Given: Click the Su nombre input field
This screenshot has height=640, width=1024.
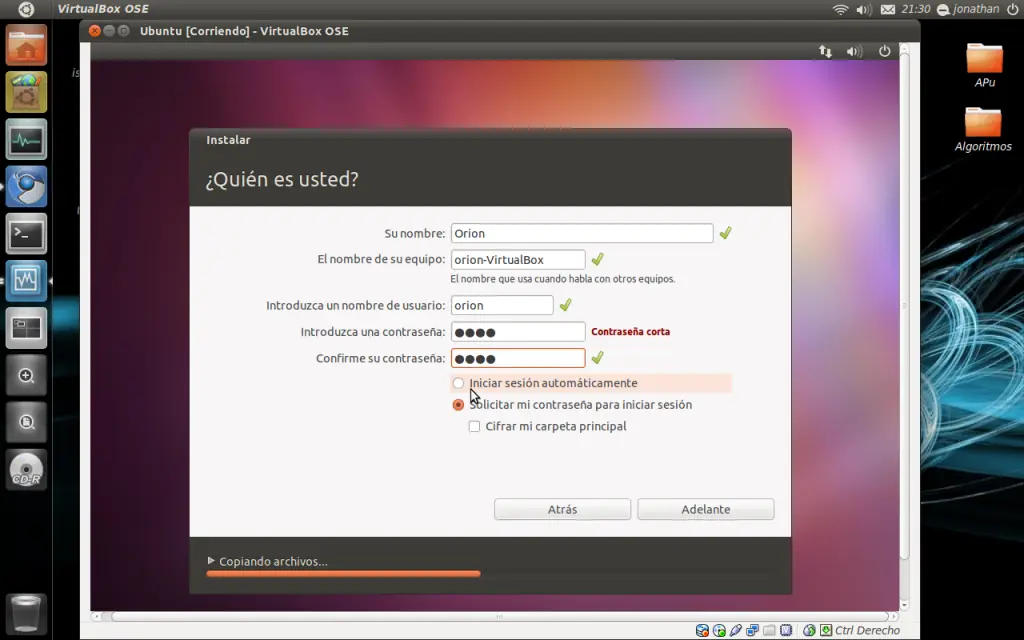Looking at the screenshot, I should (x=582, y=233).
